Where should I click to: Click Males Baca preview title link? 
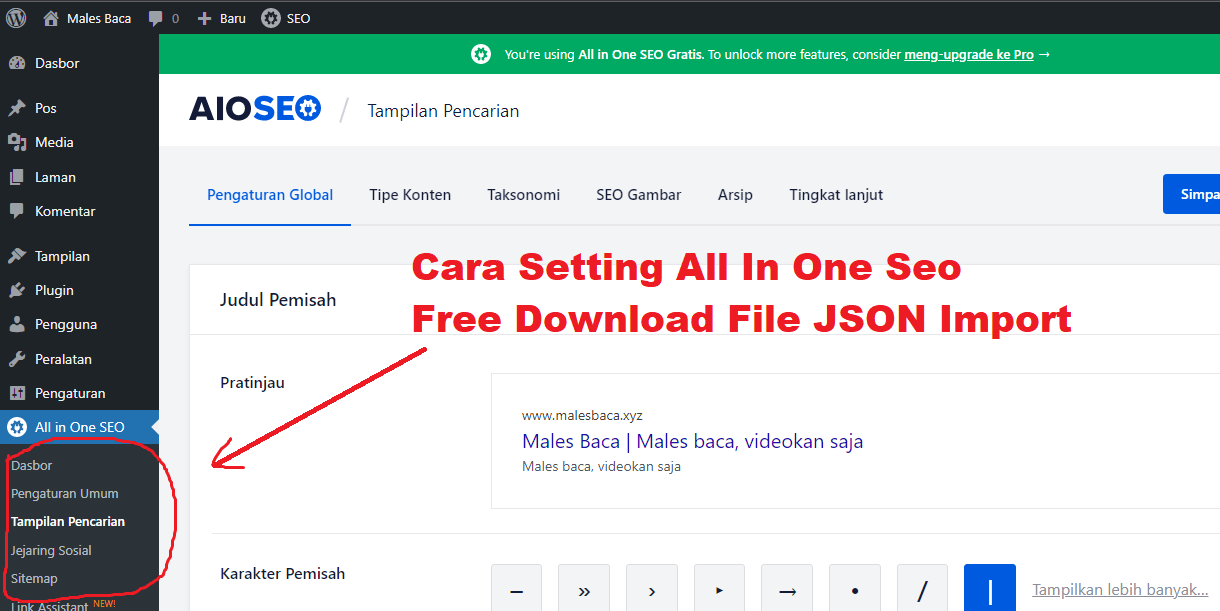[692, 441]
